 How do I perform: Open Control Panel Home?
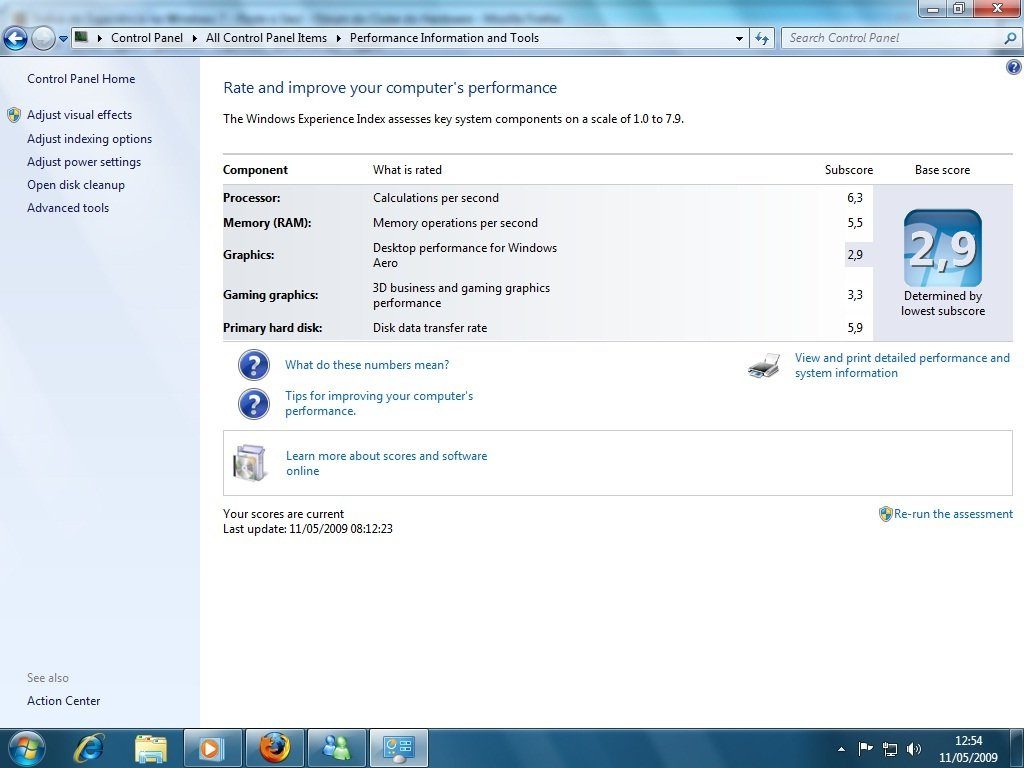tap(81, 79)
